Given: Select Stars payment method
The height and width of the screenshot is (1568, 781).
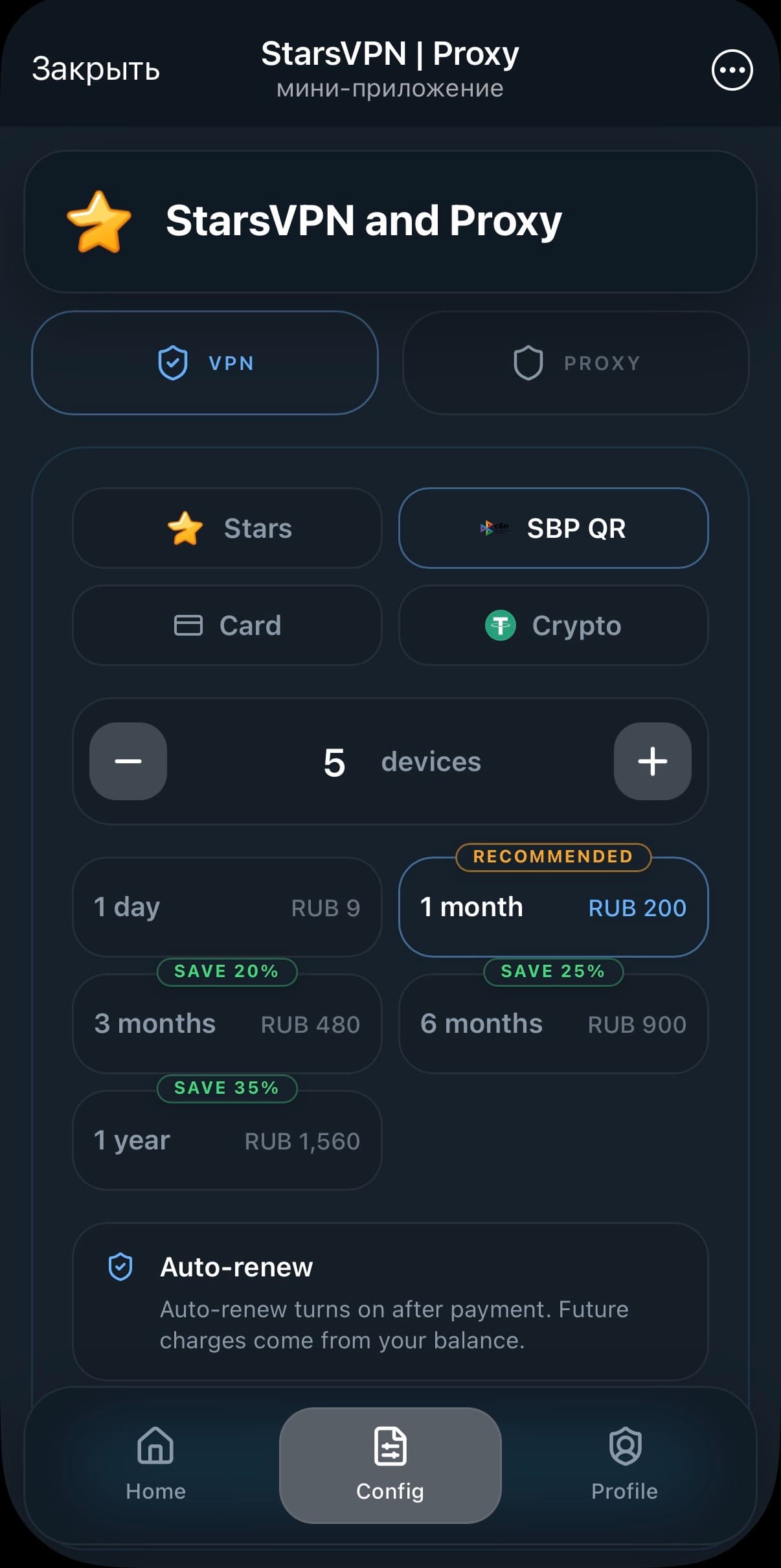Looking at the screenshot, I should click(x=227, y=528).
